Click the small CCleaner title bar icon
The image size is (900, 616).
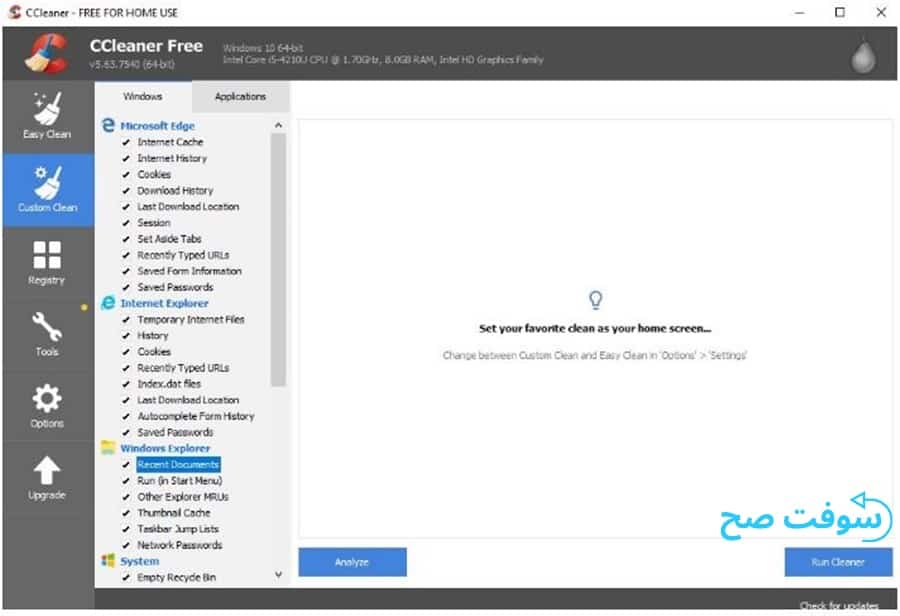(14, 12)
